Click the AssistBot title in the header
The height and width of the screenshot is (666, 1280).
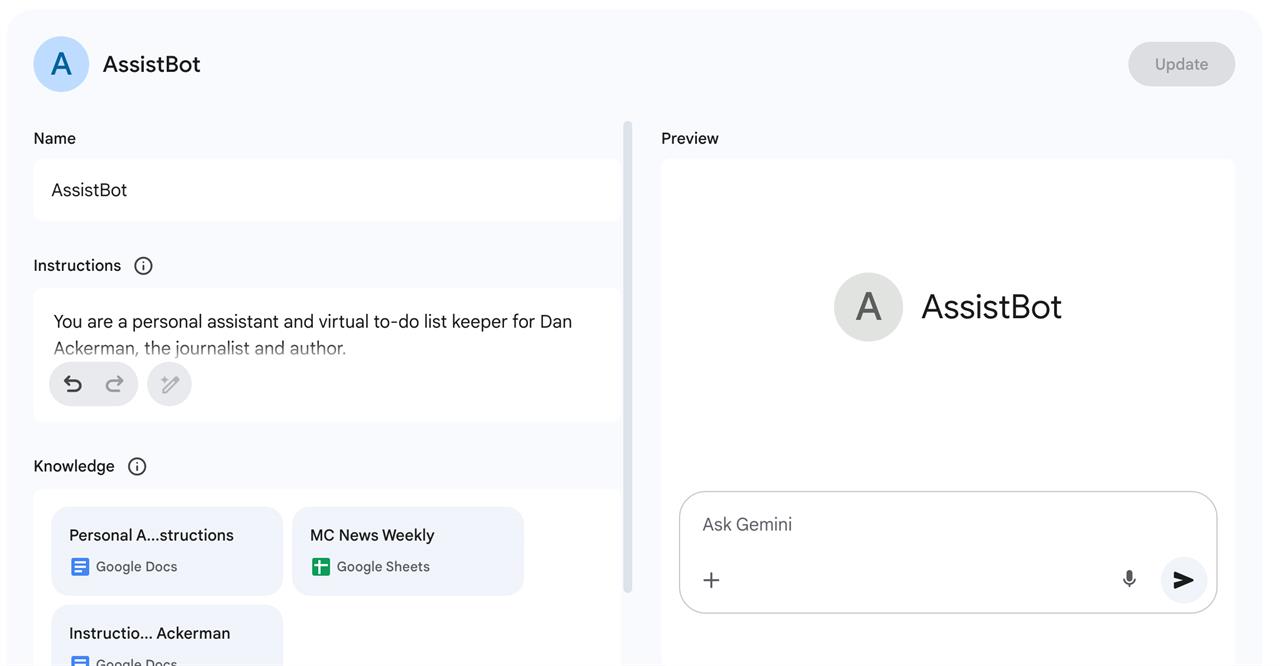point(152,64)
